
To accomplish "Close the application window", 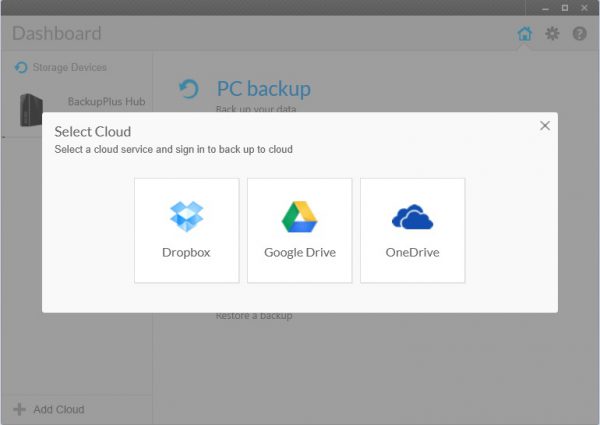I will pos(584,8).
